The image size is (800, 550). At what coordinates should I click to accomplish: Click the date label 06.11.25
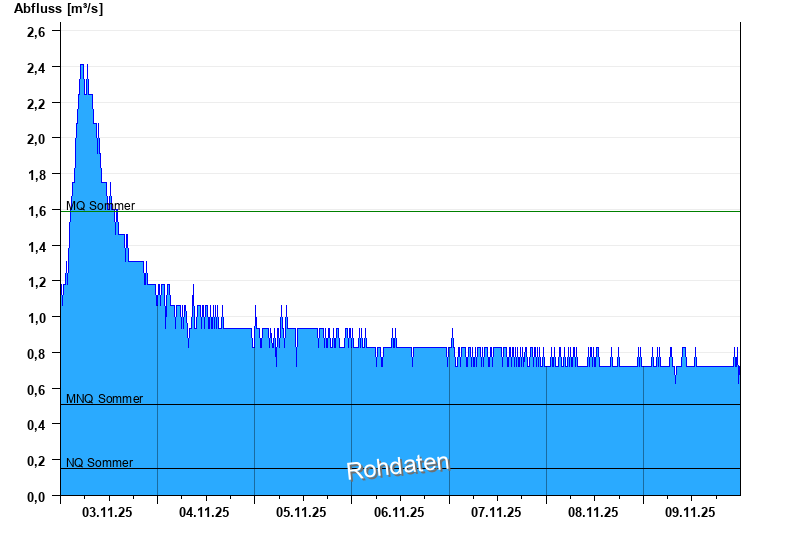(399, 512)
